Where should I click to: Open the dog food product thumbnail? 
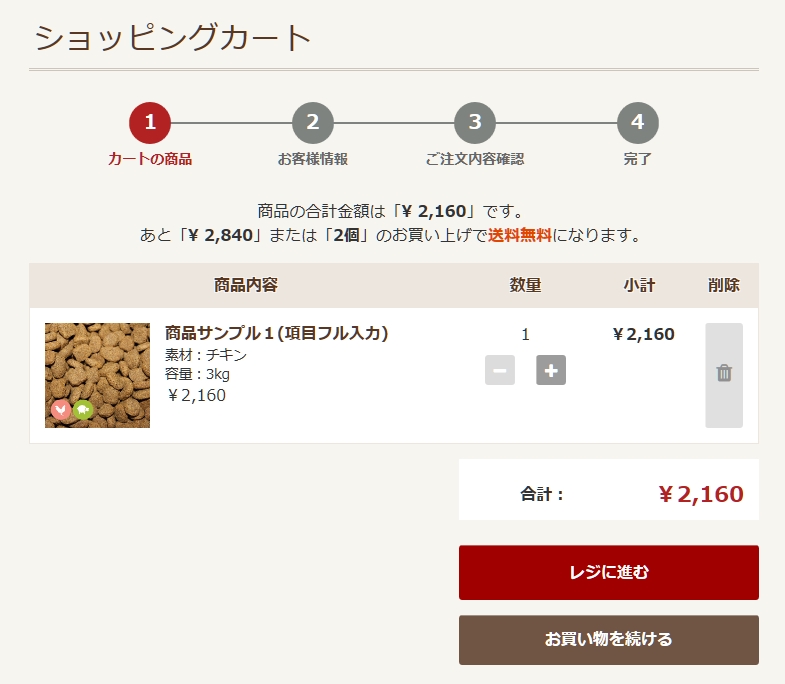(x=97, y=375)
